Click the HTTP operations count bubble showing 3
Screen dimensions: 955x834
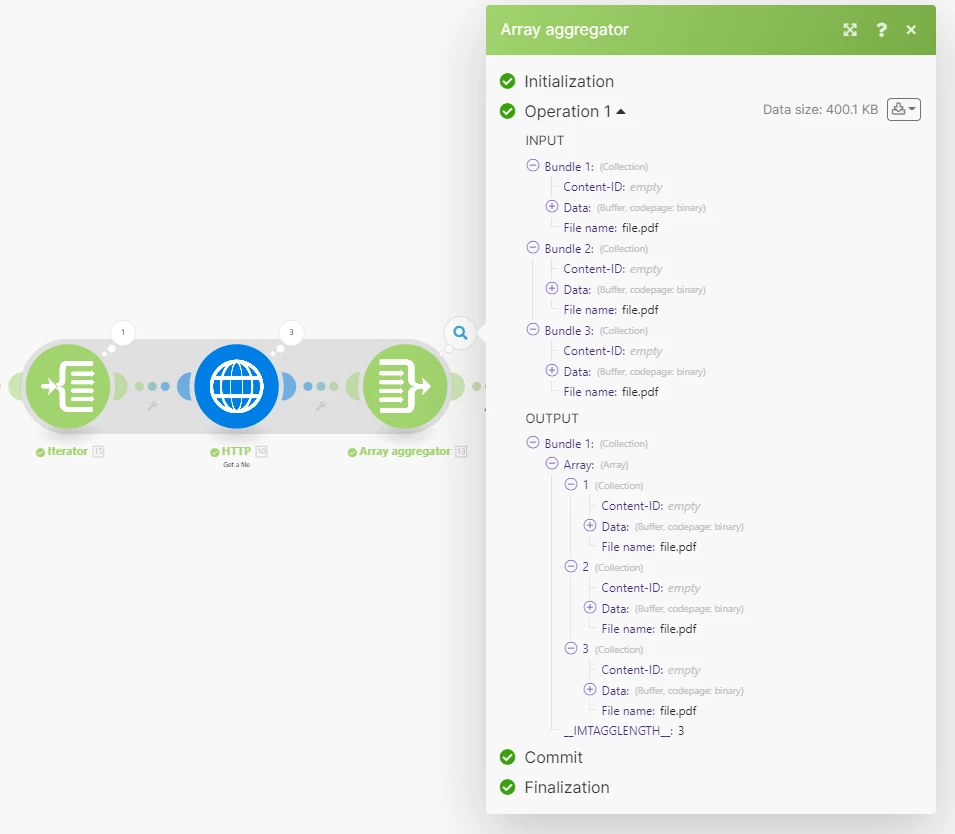click(x=291, y=333)
